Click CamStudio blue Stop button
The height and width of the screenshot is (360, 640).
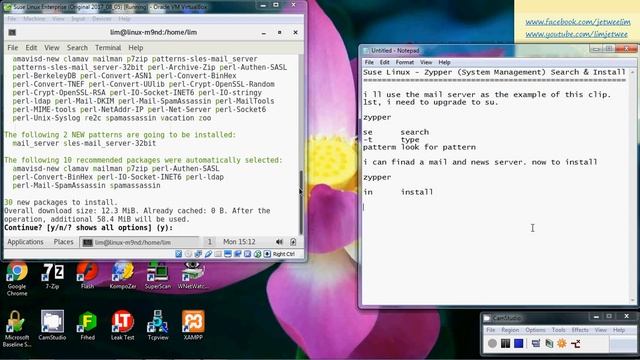click(x=518, y=344)
